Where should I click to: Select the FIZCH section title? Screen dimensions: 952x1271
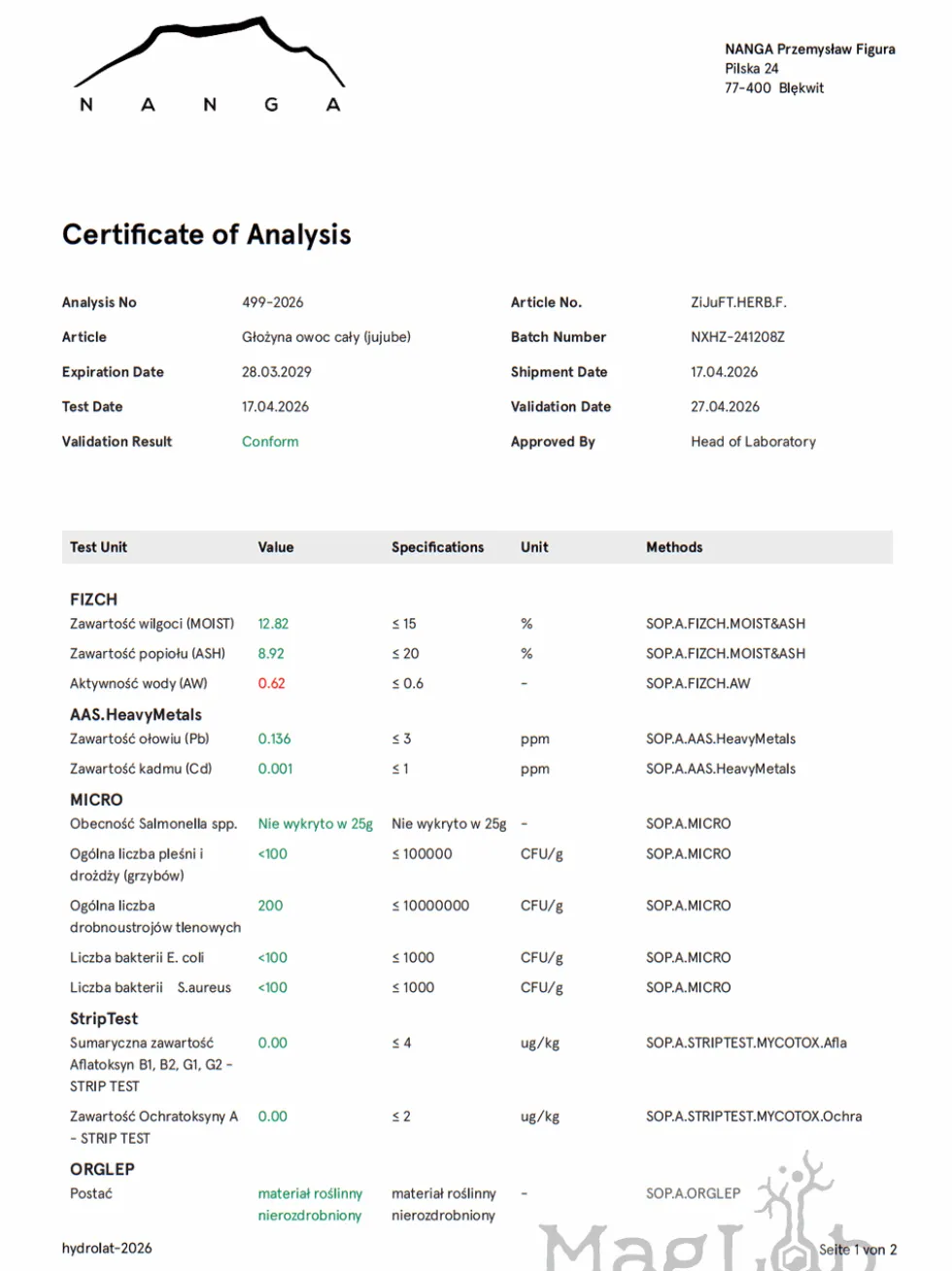[x=93, y=600]
